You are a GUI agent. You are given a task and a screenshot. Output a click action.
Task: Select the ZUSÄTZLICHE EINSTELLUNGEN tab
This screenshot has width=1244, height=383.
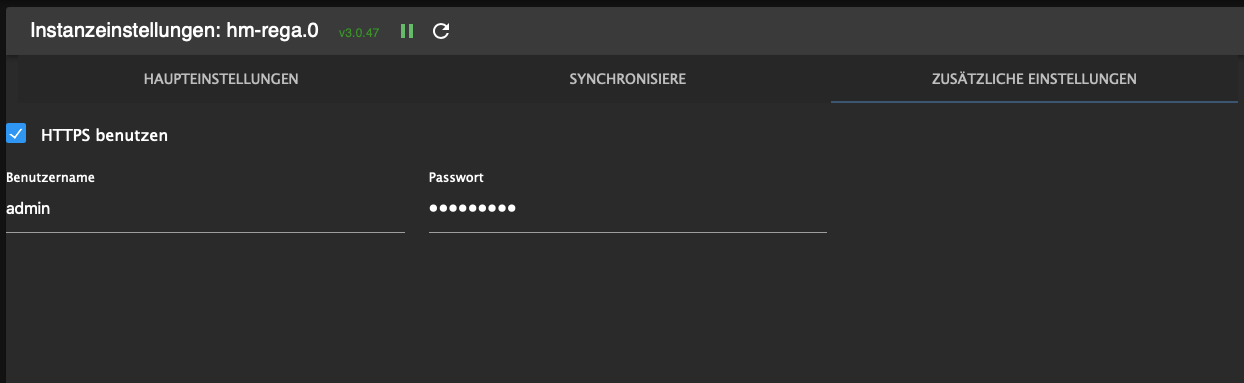[x=1034, y=79]
